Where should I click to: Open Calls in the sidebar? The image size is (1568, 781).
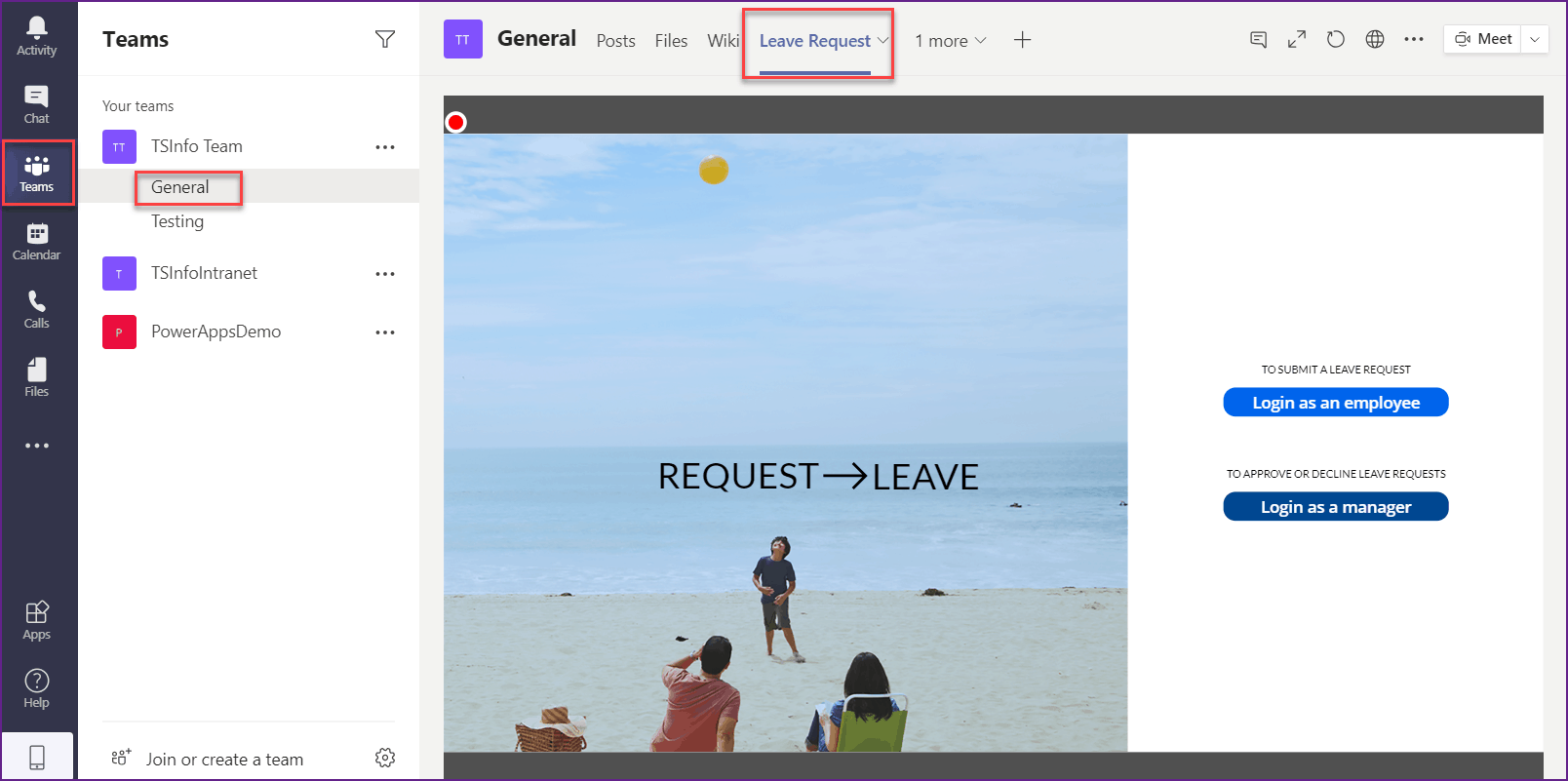[37, 309]
